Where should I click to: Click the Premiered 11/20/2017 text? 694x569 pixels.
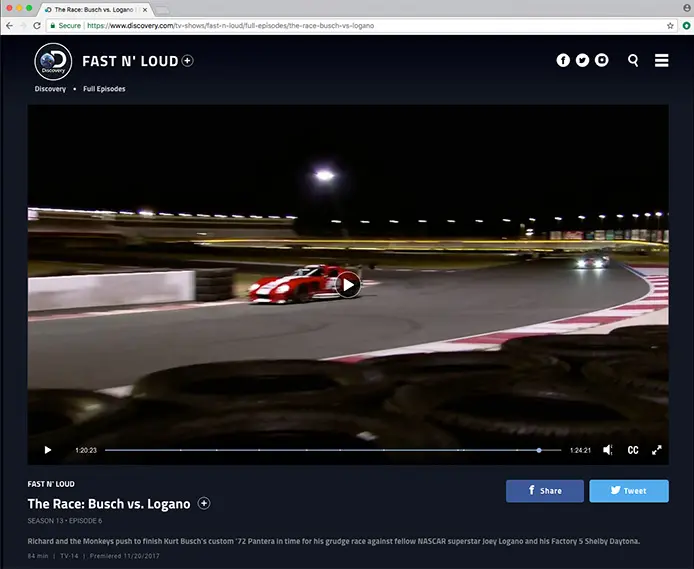125,556
